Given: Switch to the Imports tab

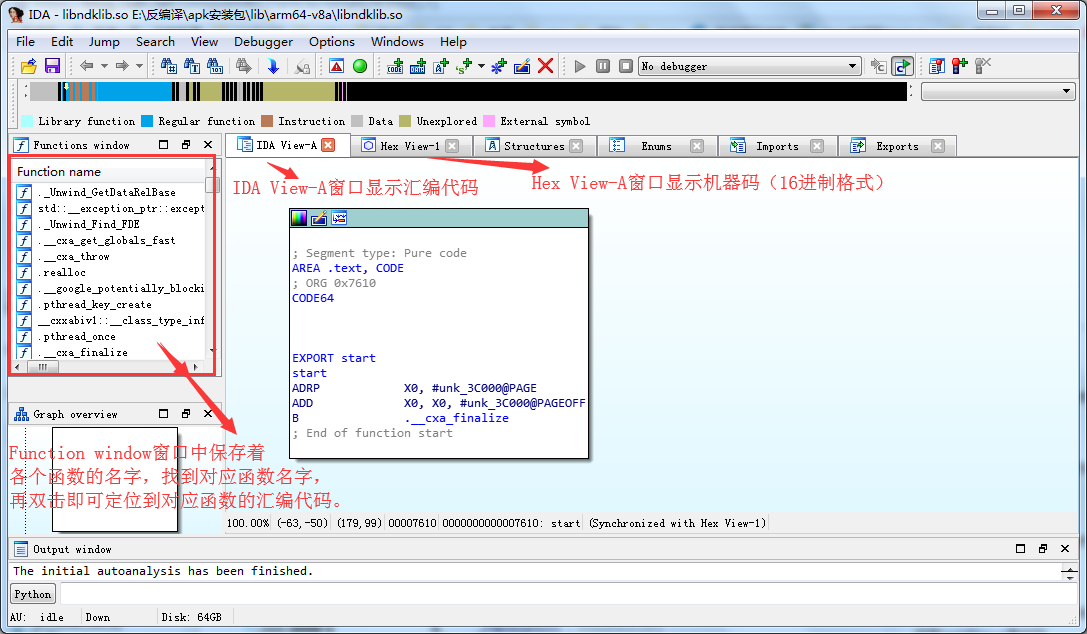Looking at the screenshot, I should (x=777, y=146).
